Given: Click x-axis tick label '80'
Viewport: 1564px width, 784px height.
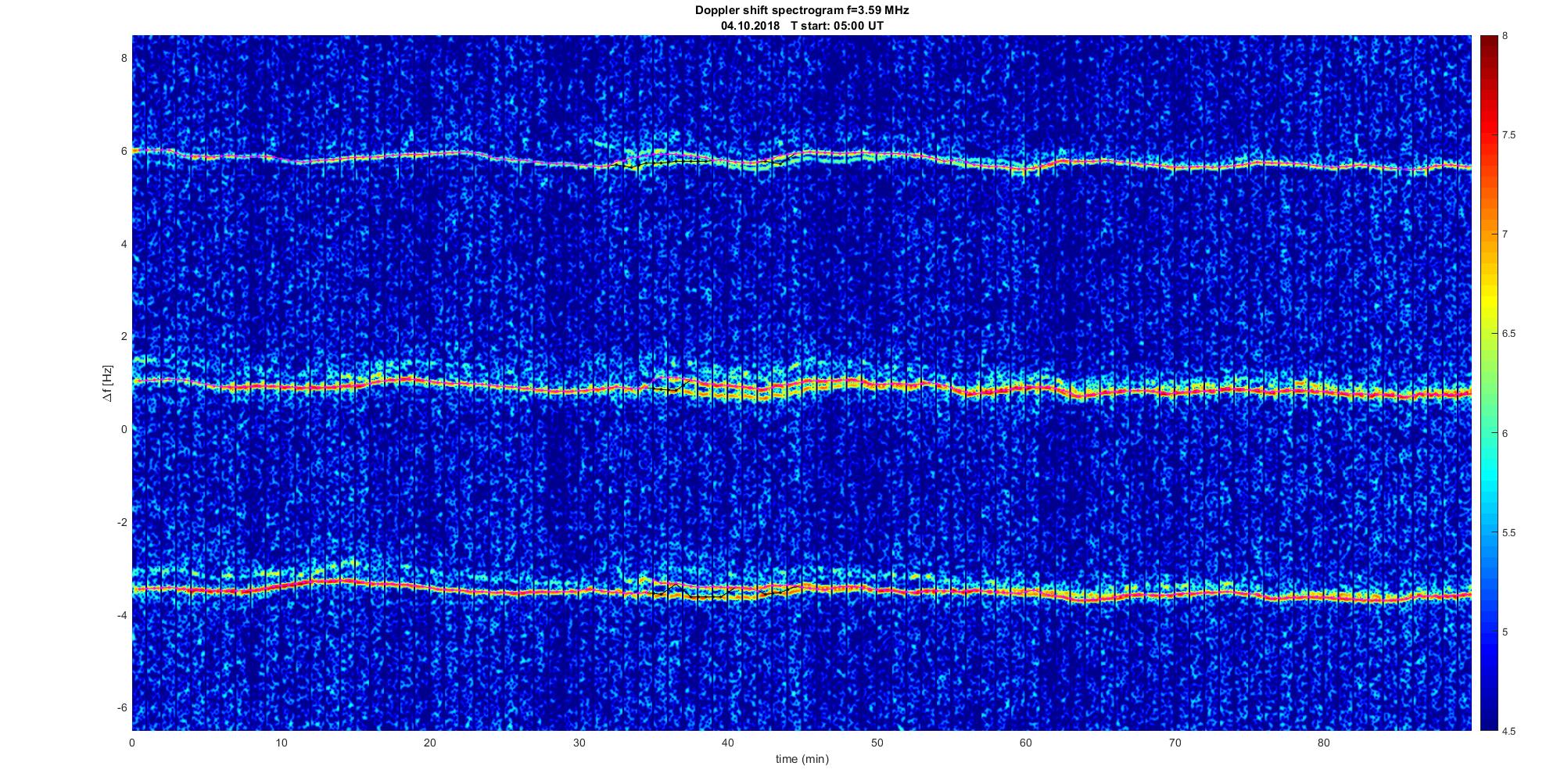Looking at the screenshot, I should coord(1323,743).
